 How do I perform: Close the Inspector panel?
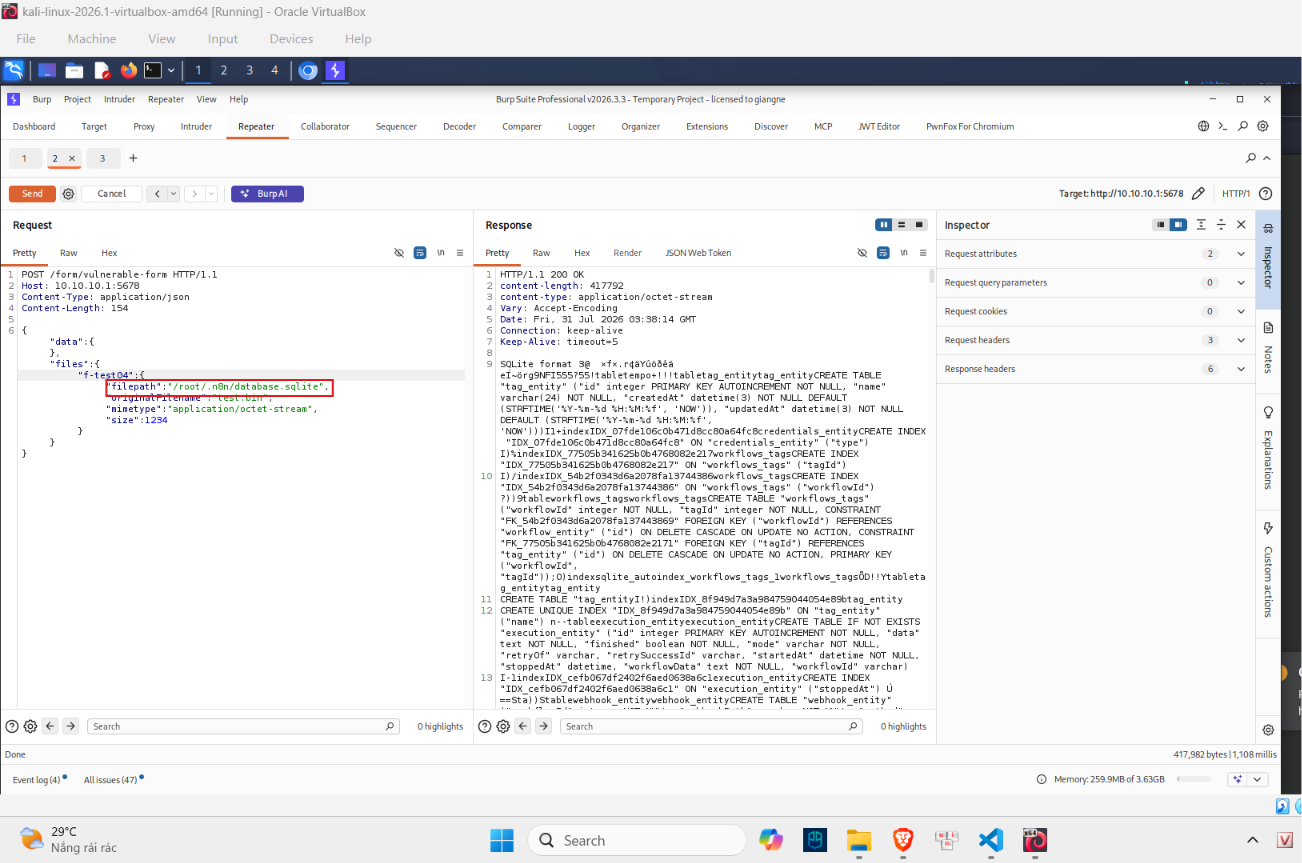tap(1242, 225)
